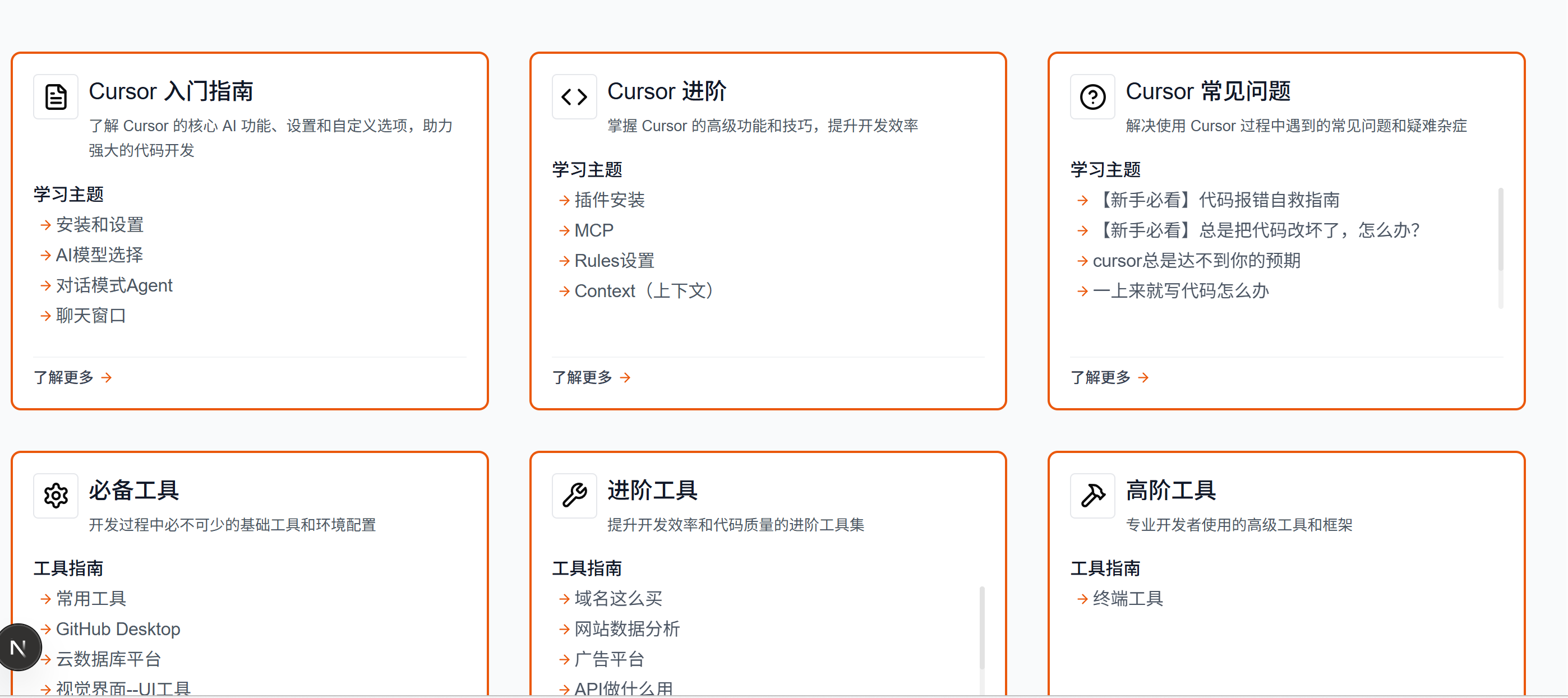Image resolution: width=1568 pixels, height=698 pixels.
Task: Click the arrow after 了解更多 in Cursor 入门指南
Action: [x=107, y=378]
